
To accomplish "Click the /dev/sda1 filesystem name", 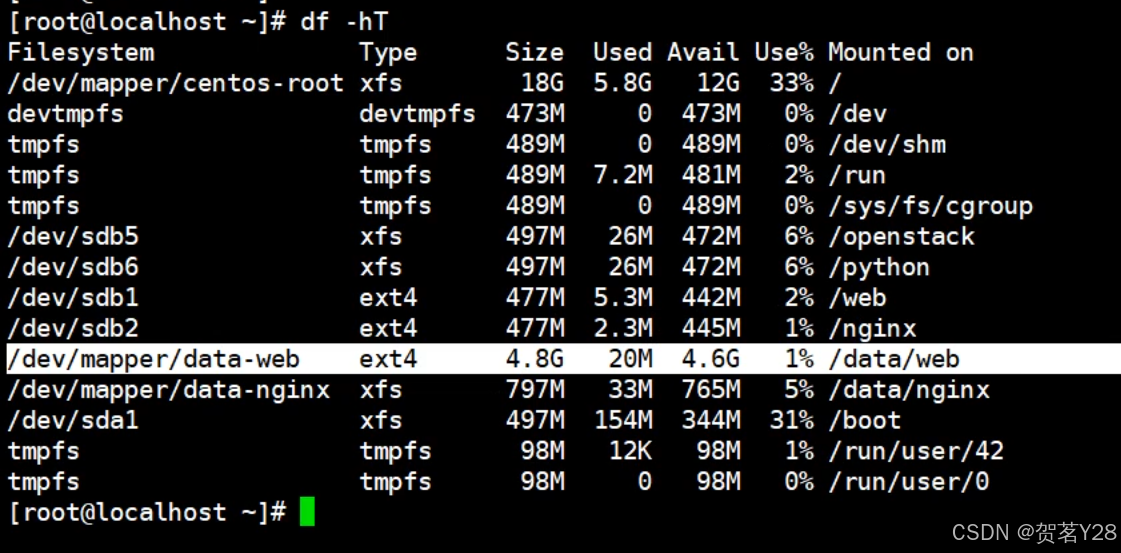I will (73, 420).
